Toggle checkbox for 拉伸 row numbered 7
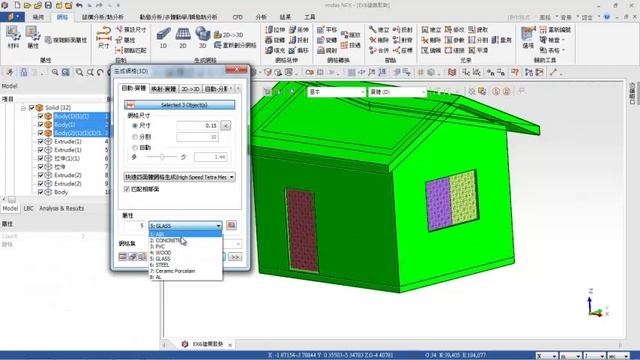 40,167
